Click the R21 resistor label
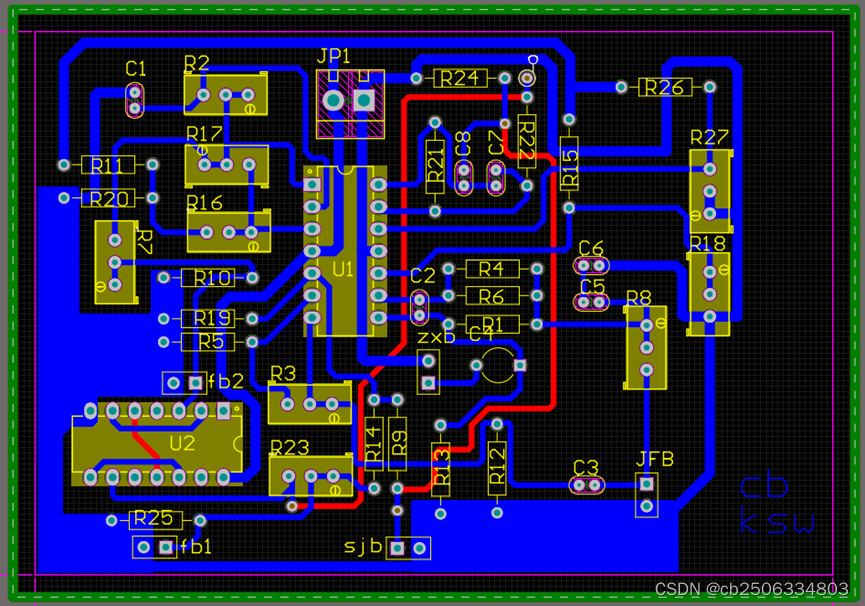This screenshot has height=606, width=865. pyautogui.click(x=435, y=166)
